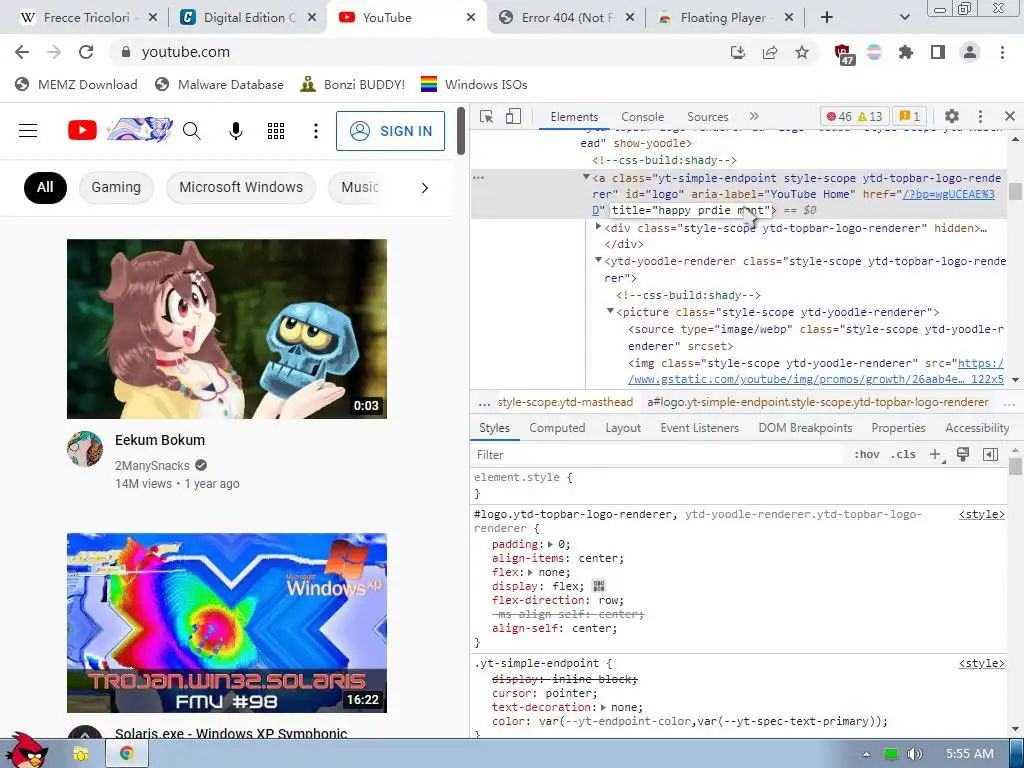Image resolution: width=1024 pixels, height=768 pixels.
Task: Click the yoodle pride doodle image
Action: pyautogui.click(x=140, y=129)
